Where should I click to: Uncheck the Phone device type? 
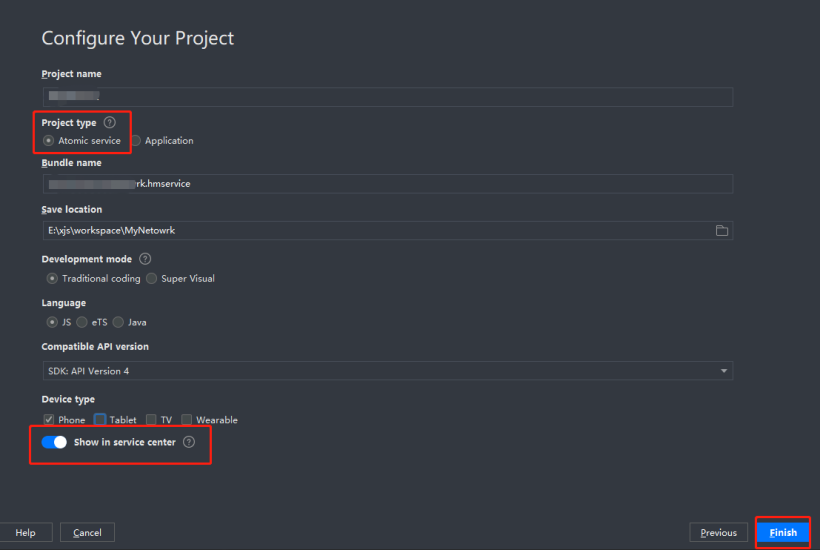click(x=48, y=420)
